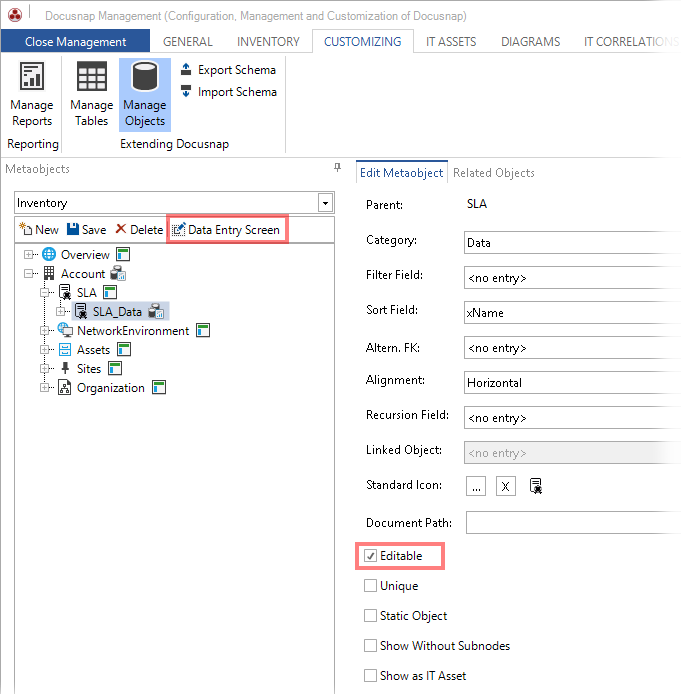Expand the Organization tree node
The height and width of the screenshot is (694, 681).
pos(44,388)
